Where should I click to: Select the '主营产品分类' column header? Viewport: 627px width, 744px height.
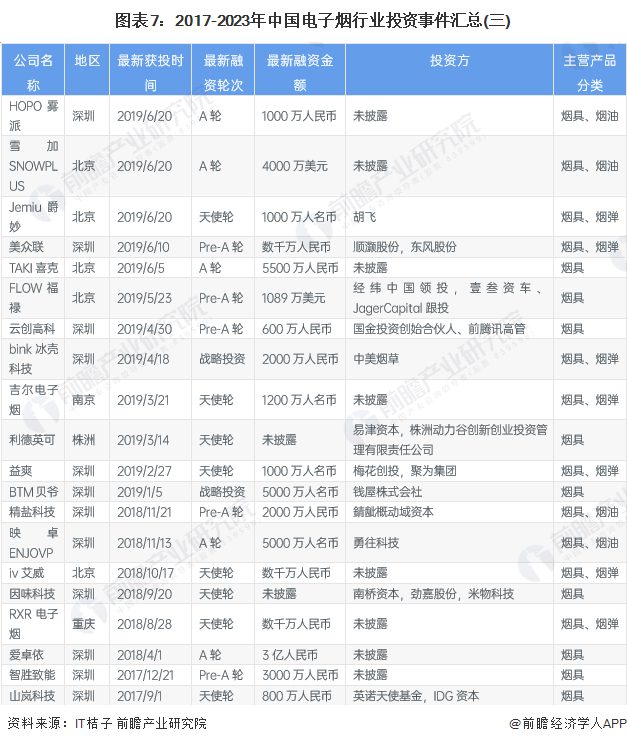coord(590,72)
